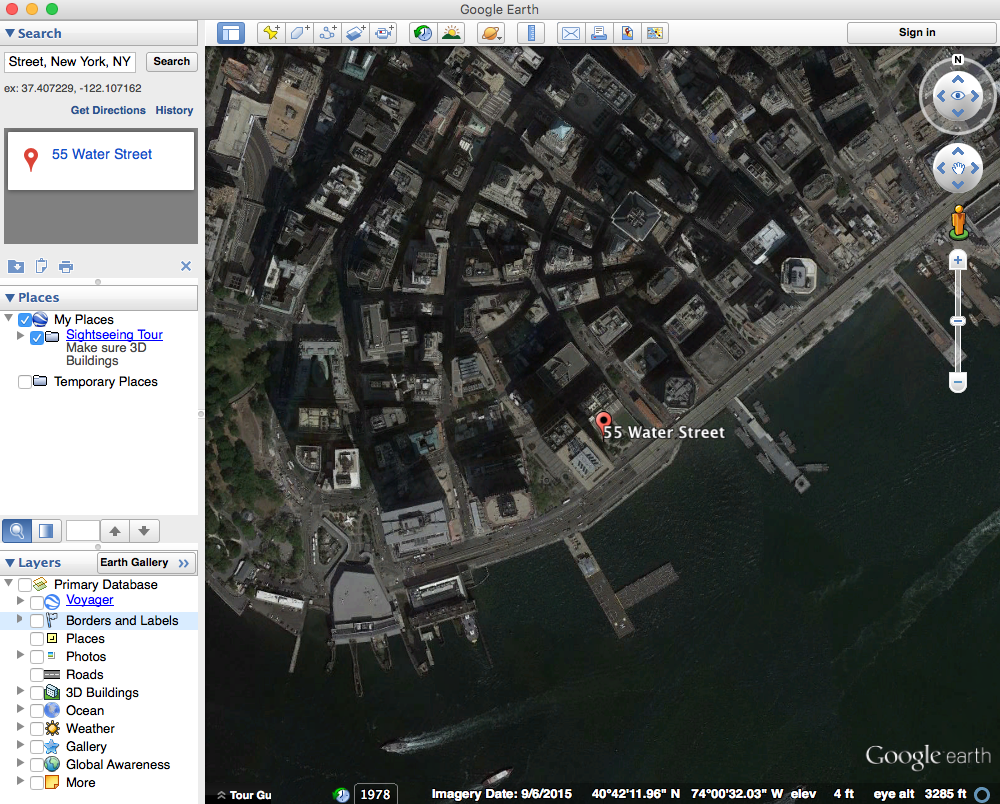Click the Add Path tool
Viewport: 1000px width, 804px height.
click(x=328, y=33)
